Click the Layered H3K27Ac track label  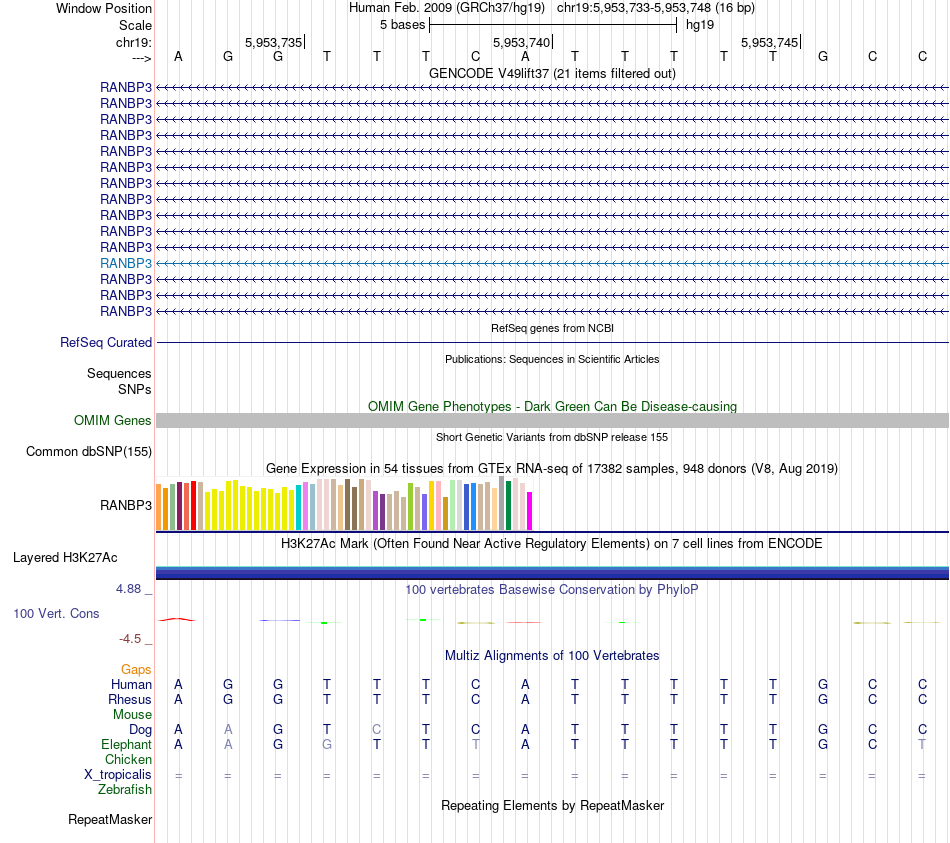[65, 558]
